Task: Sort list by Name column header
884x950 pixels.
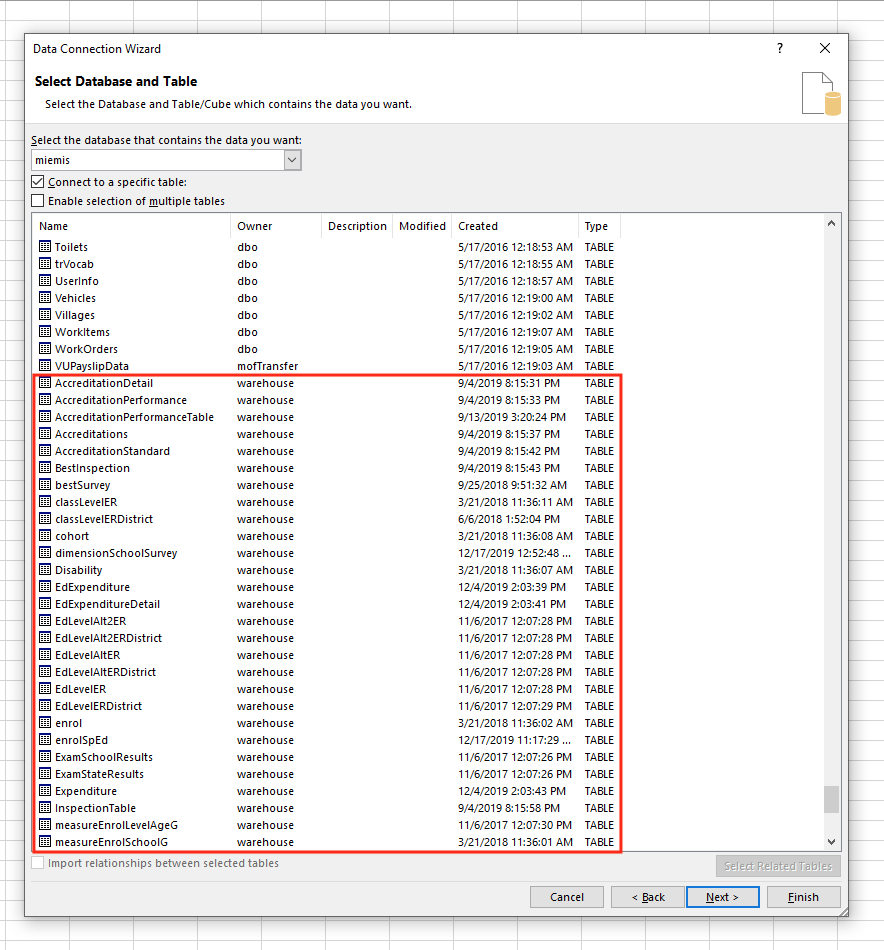Action: click(x=130, y=226)
